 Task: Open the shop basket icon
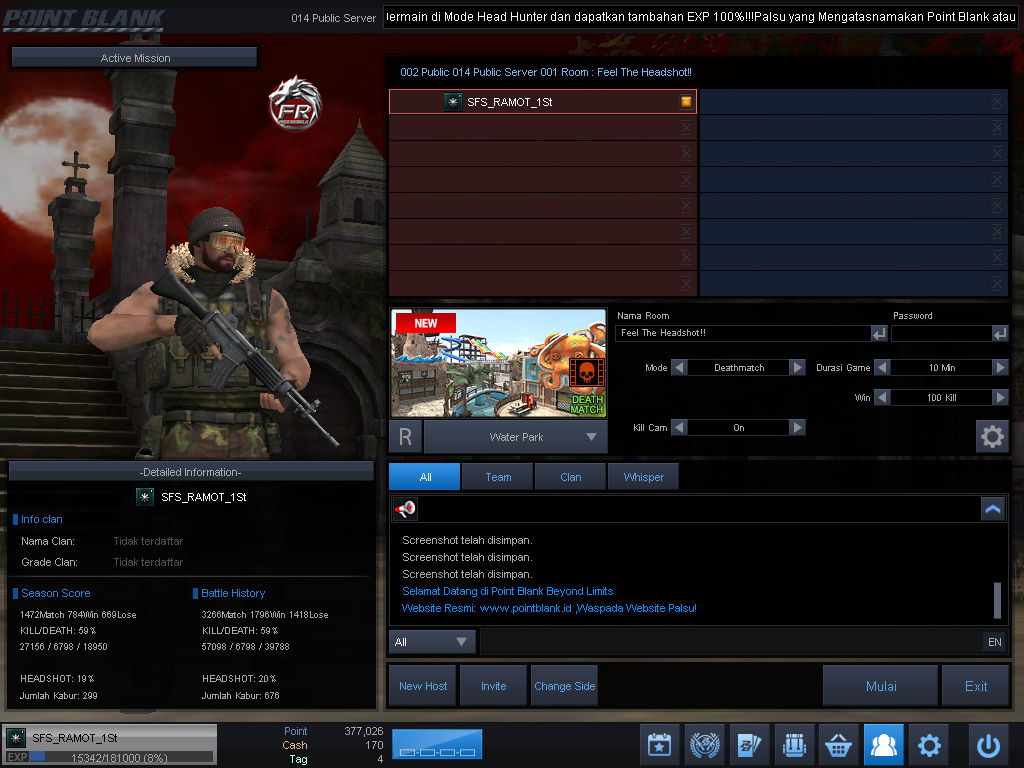tap(839, 744)
